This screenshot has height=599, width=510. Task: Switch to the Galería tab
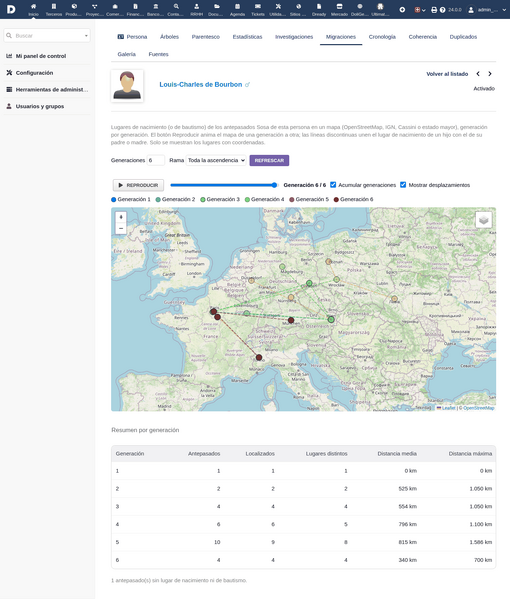point(126,54)
